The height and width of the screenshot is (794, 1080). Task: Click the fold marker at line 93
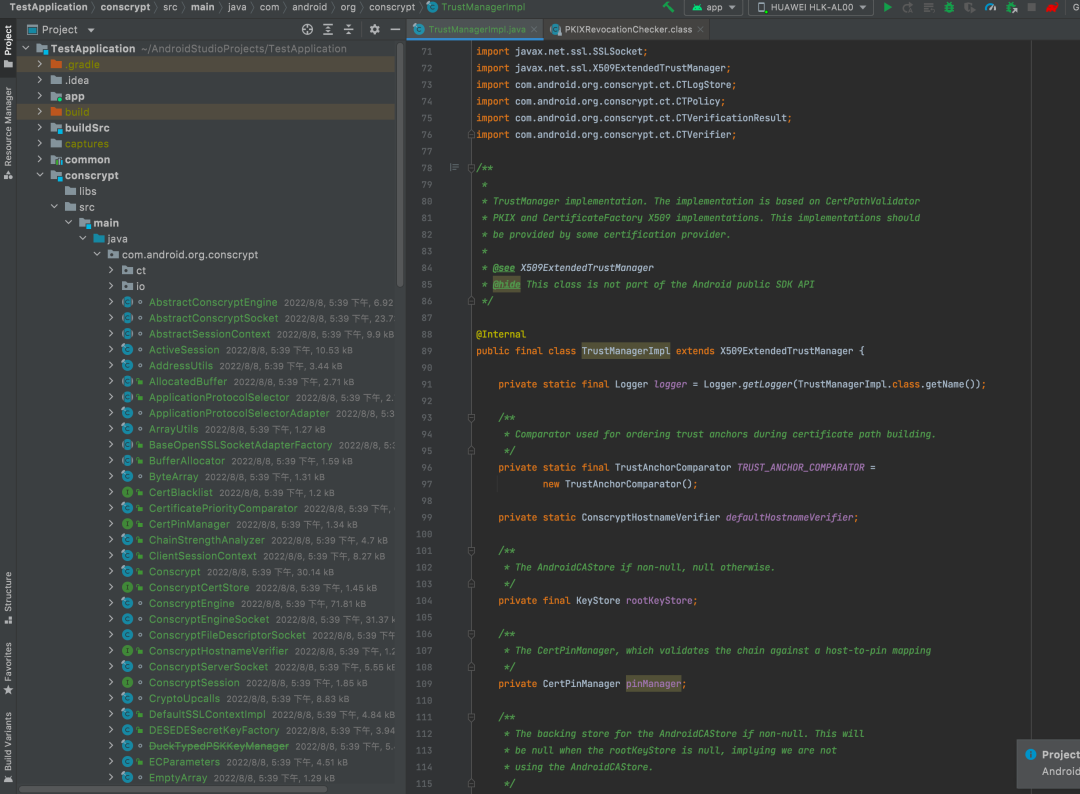(471, 417)
